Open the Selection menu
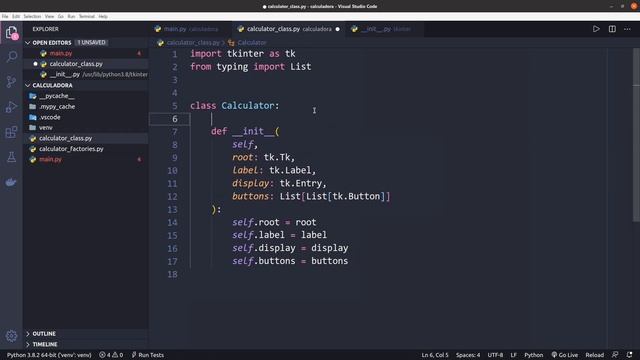This screenshot has height=360, width=640. pyautogui.click(x=32, y=16)
